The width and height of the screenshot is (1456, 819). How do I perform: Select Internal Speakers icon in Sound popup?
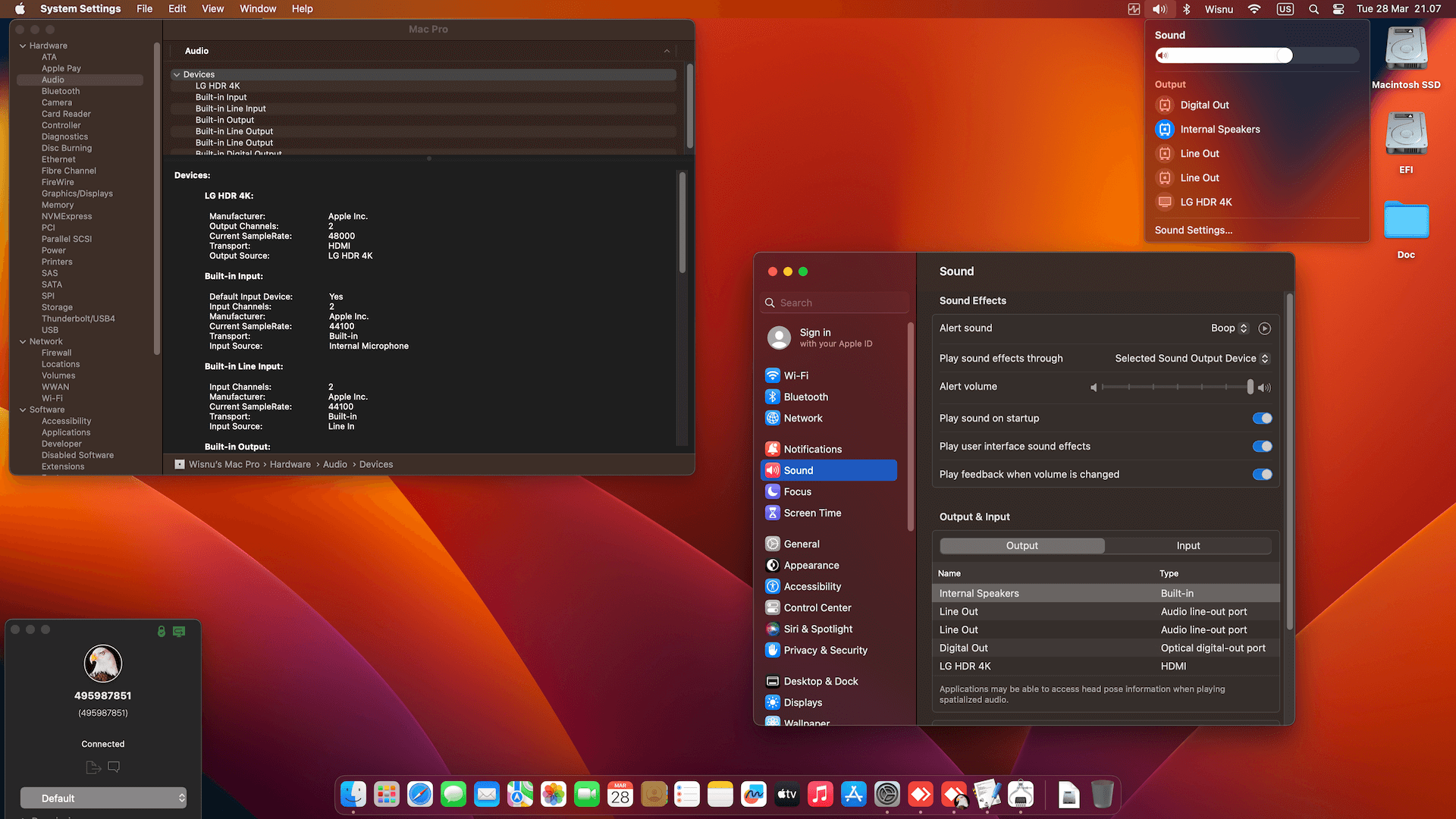tap(1165, 130)
